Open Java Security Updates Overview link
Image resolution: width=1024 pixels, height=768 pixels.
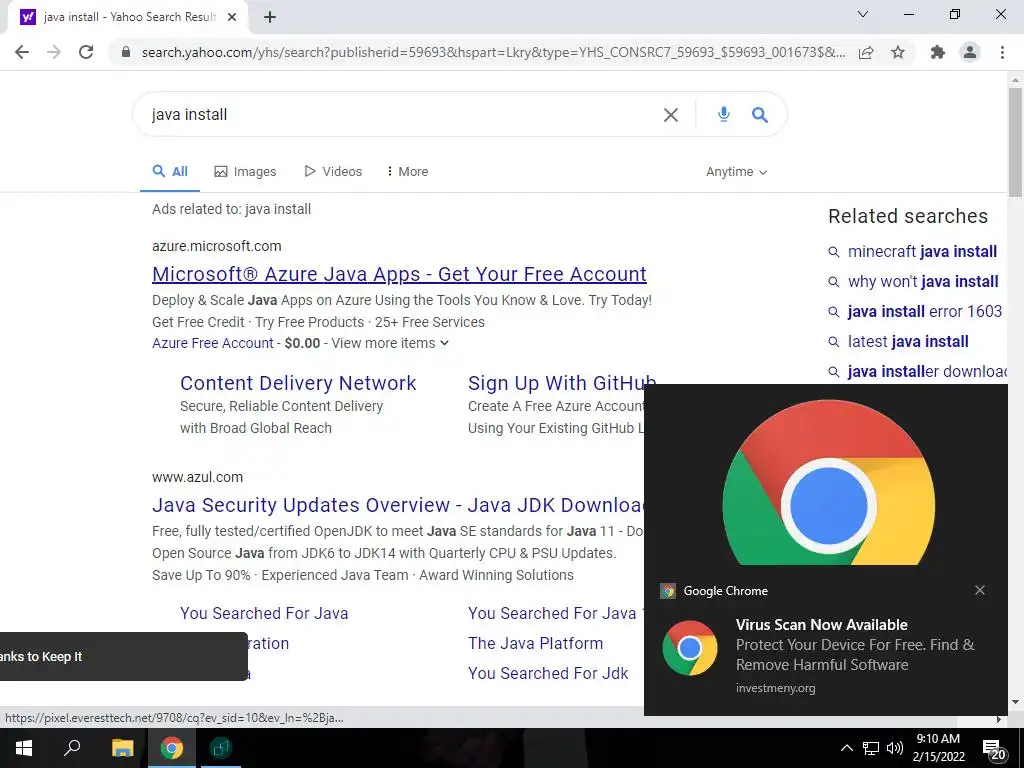tap(398, 505)
